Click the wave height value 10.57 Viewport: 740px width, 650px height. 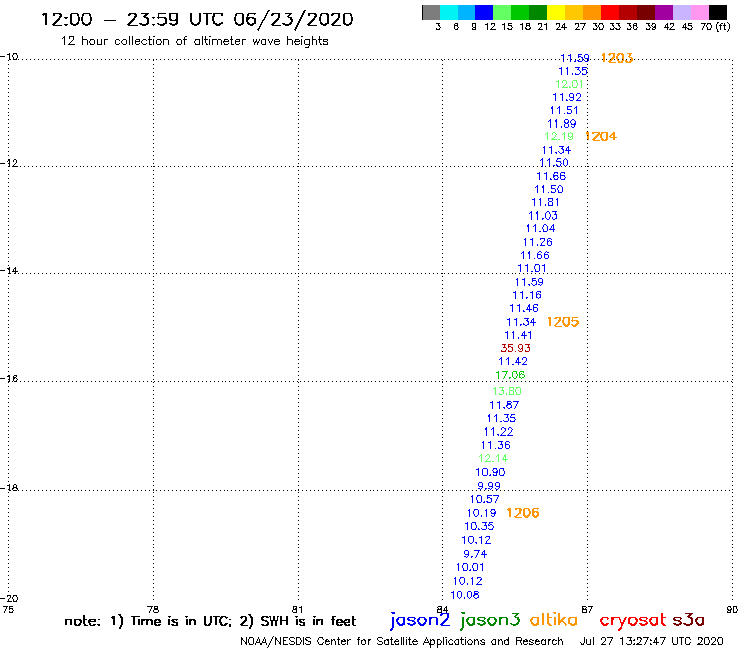(484, 499)
